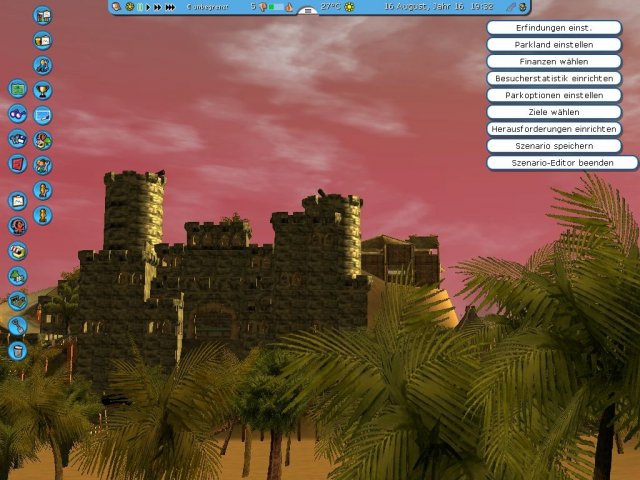The height and width of the screenshot is (480, 640).
Task: Click the cash register chart sidebar icon
Action: click(42, 40)
